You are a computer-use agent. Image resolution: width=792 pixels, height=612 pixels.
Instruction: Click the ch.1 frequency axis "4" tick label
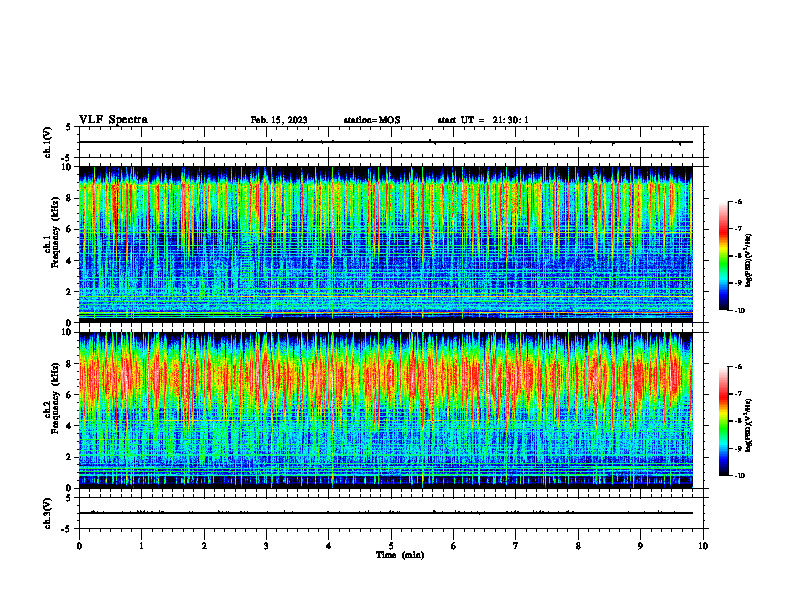[70, 261]
